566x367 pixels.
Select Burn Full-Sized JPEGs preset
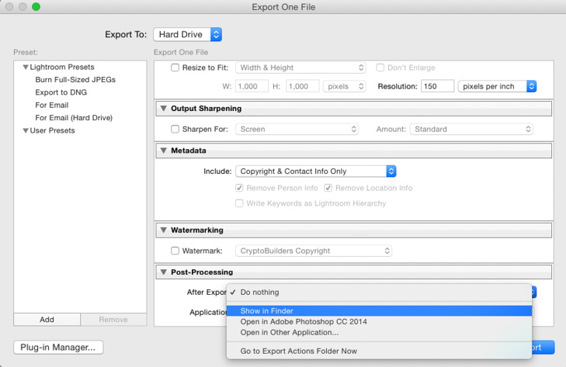(x=75, y=80)
